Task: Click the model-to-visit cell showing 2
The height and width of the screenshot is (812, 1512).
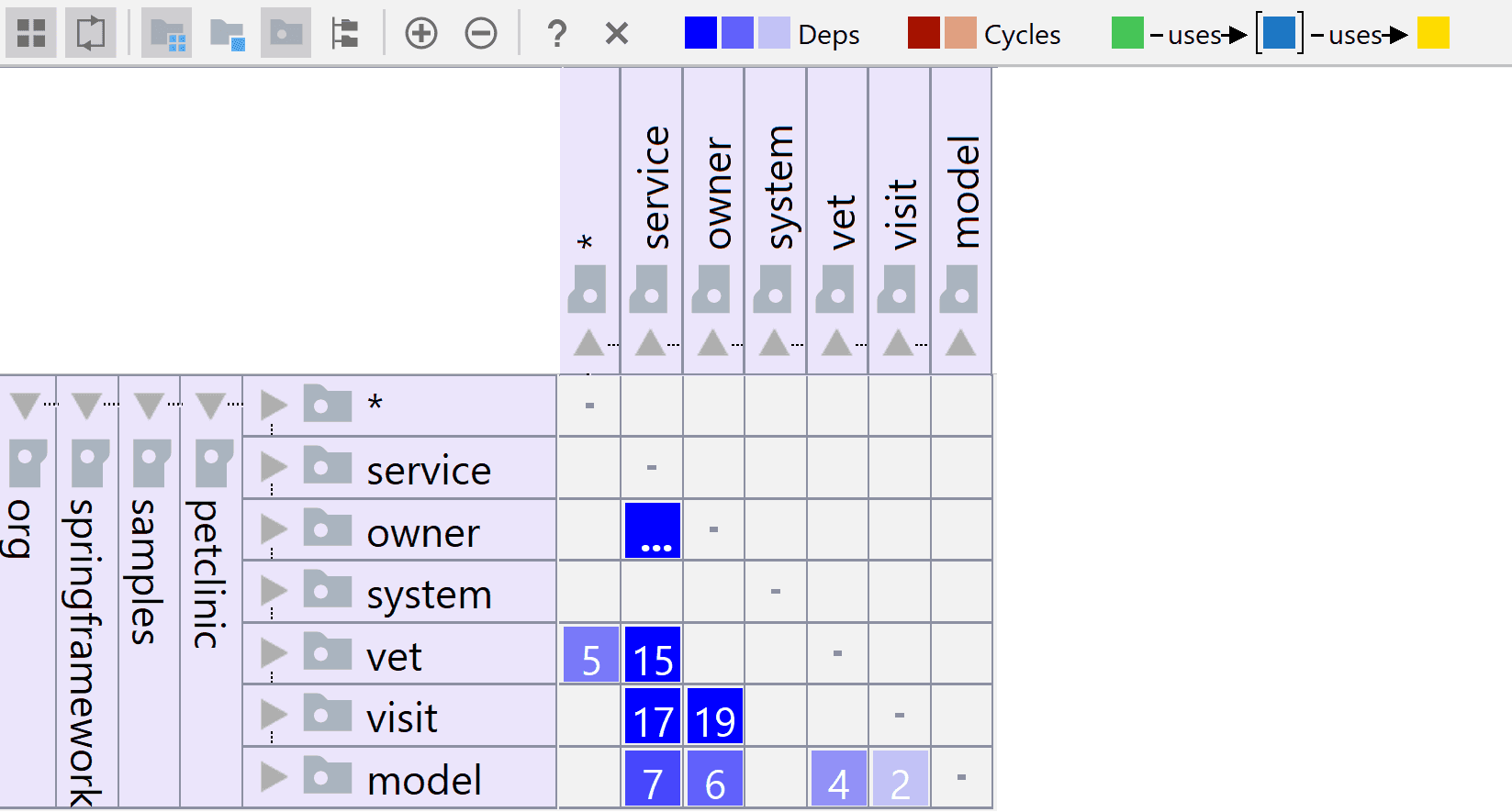Action: pyautogui.click(x=900, y=780)
